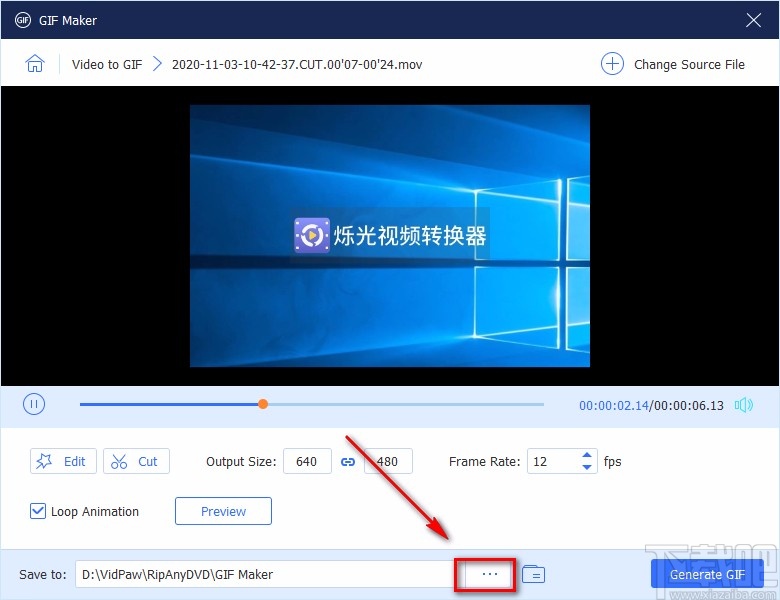The image size is (780, 600).
Task: Increase frame rate with up arrow
Action: (587, 455)
